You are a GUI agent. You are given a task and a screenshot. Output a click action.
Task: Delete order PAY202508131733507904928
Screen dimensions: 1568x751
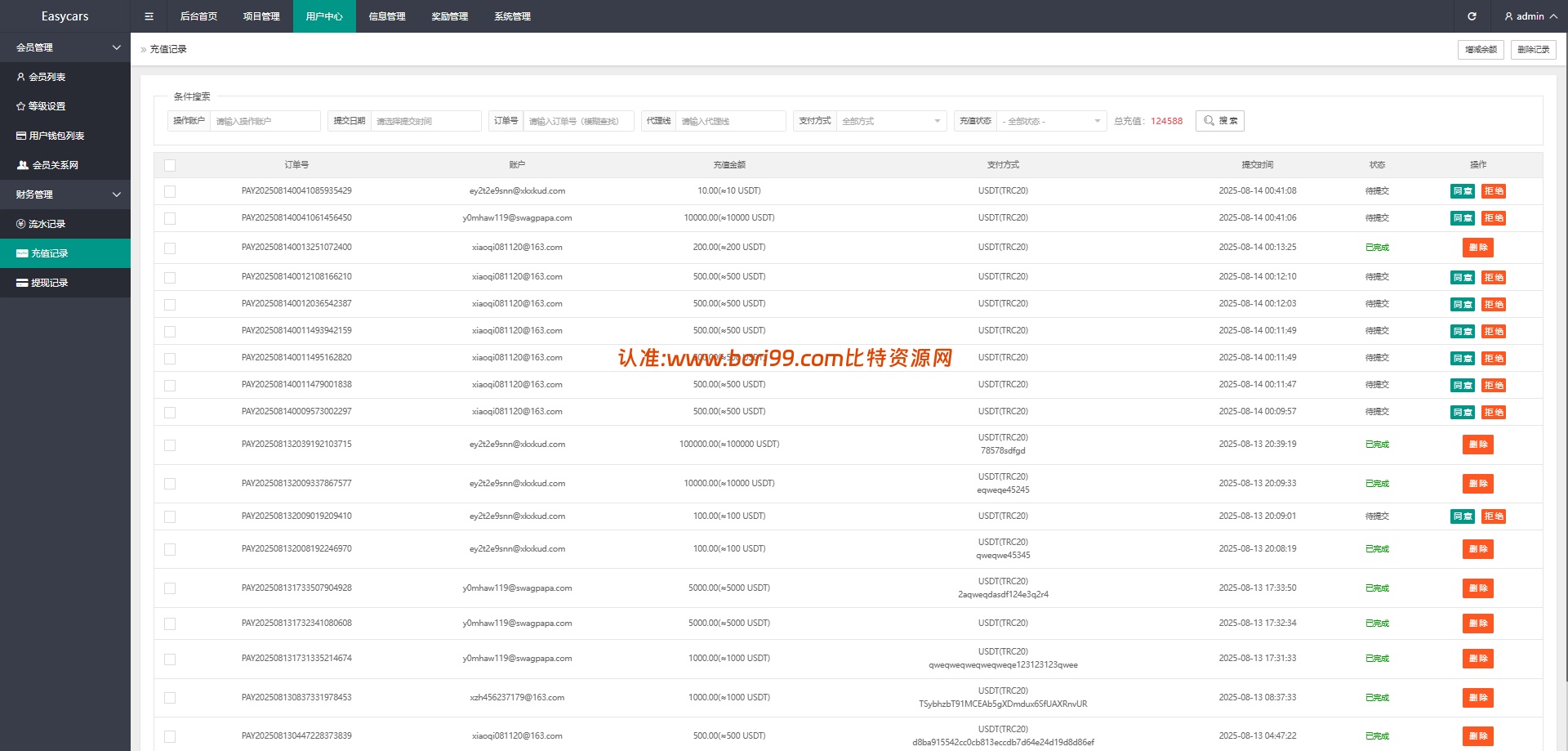pyautogui.click(x=1478, y=588)
